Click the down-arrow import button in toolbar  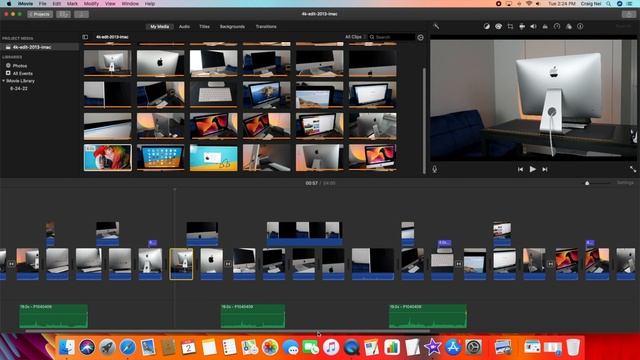pos(81,14)
